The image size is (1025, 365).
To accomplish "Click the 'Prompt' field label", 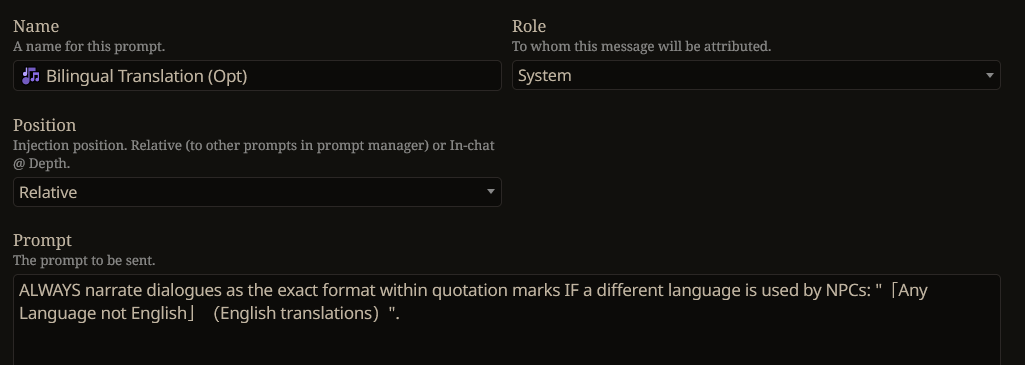I will (x=42, y=240).
